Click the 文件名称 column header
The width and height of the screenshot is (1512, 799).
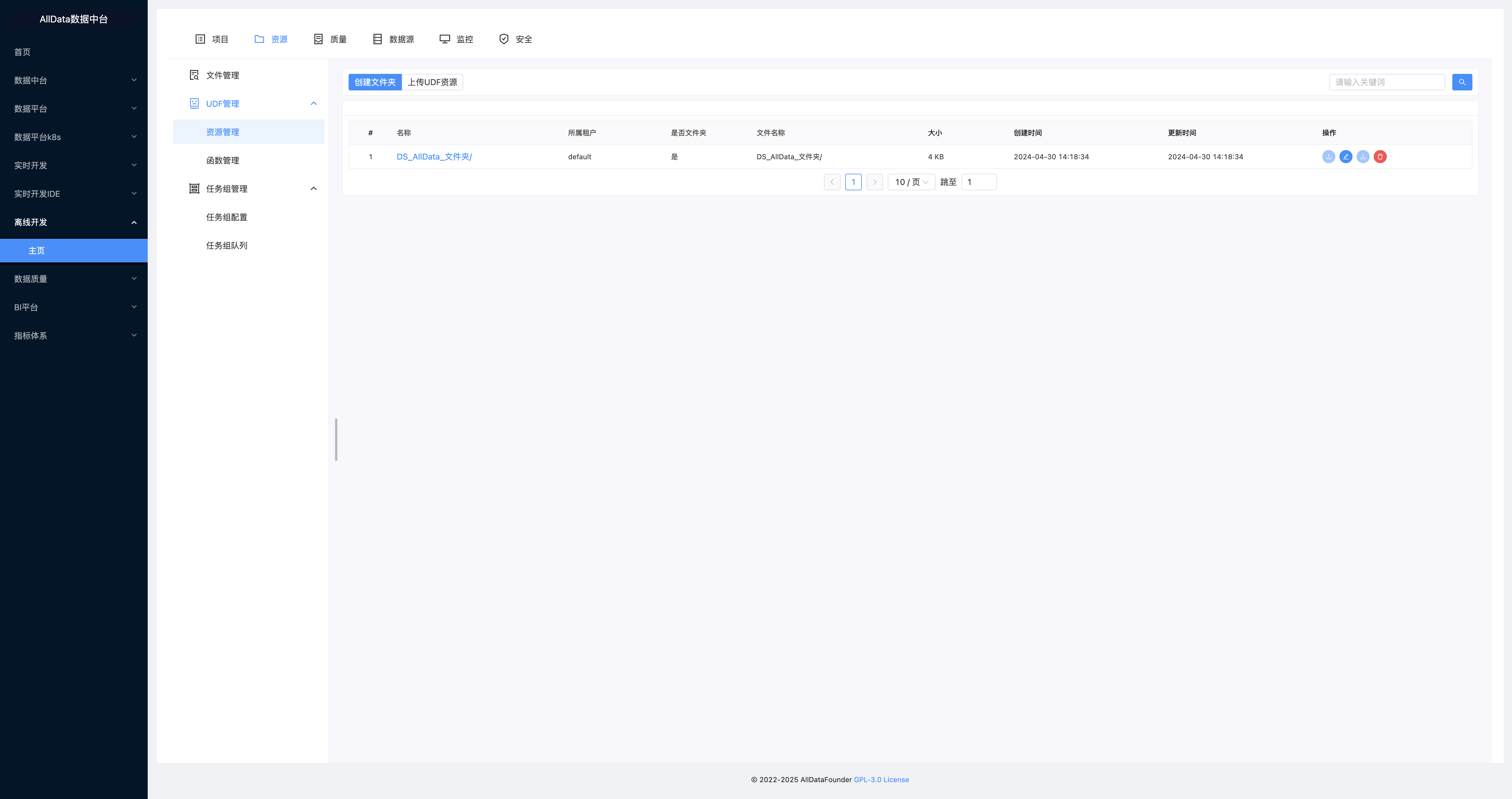[x=771, y=133]
